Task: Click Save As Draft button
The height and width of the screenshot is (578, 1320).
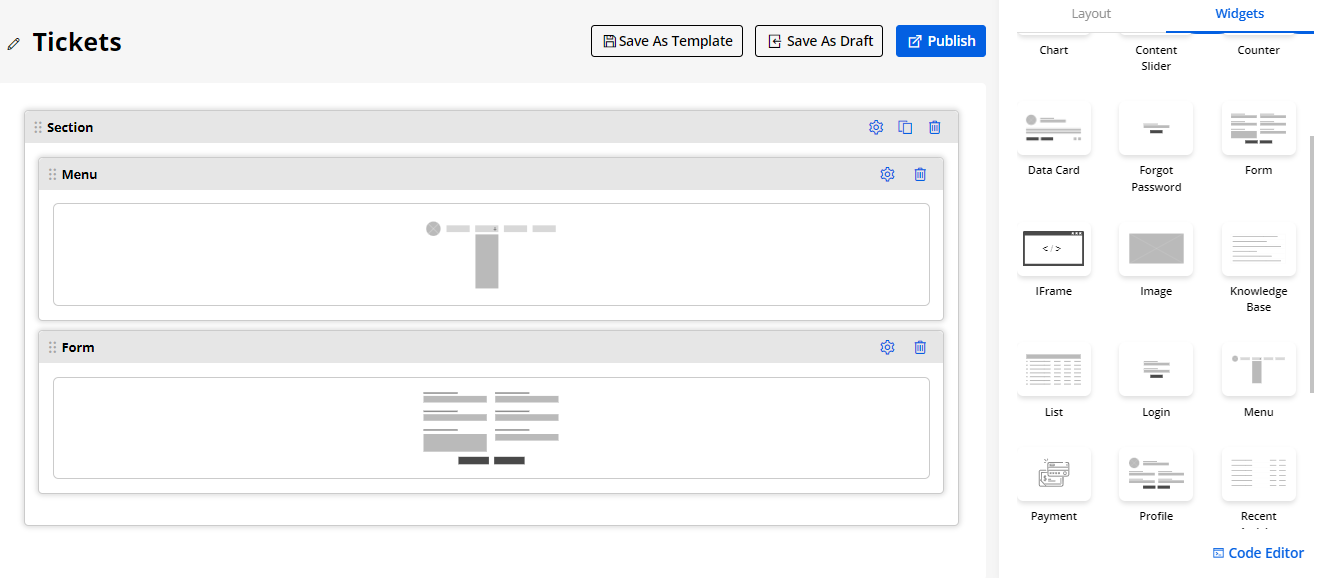Action: coord(819,41)
